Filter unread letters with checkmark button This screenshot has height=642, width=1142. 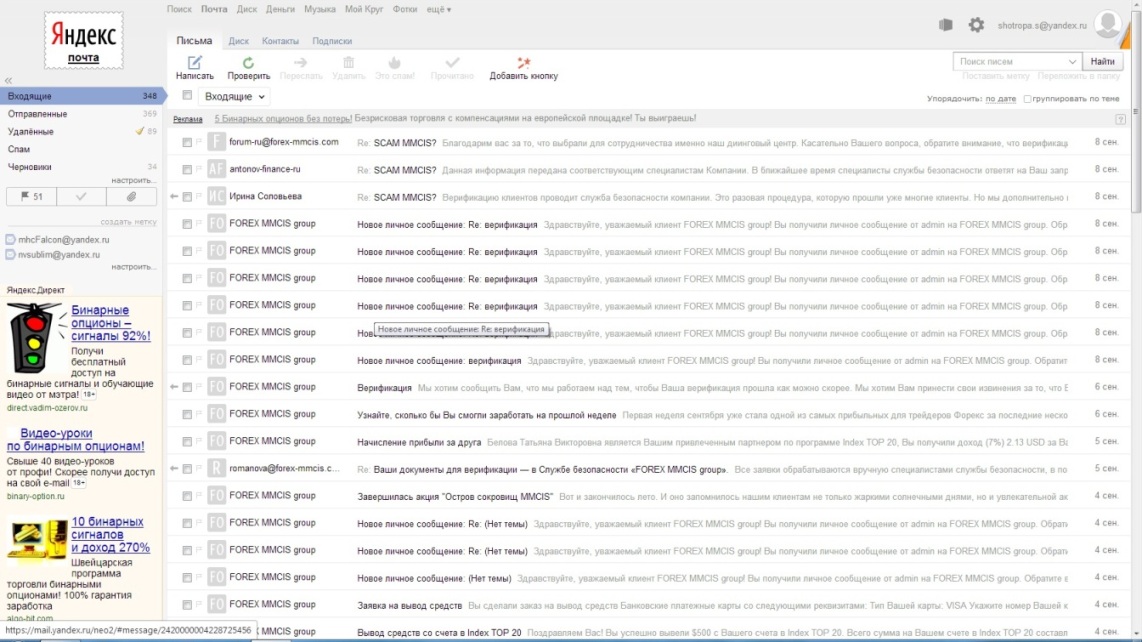(x=81, y=197)
